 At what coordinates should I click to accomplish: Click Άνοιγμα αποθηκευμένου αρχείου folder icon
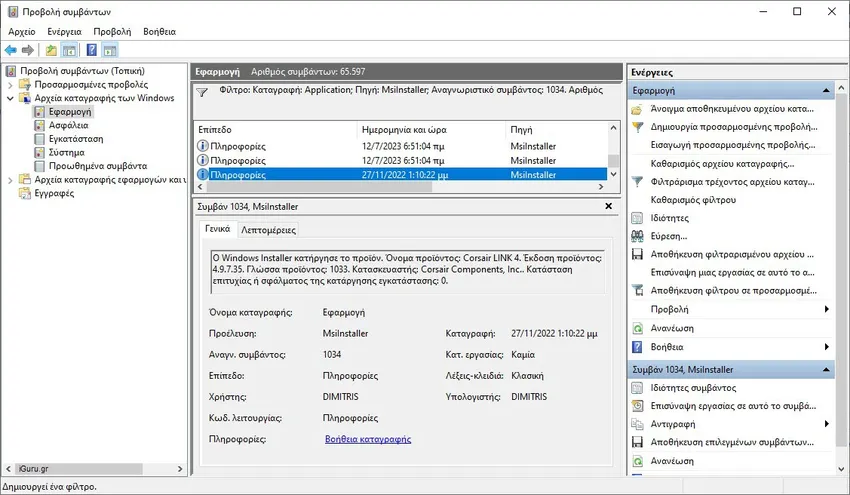638,110
